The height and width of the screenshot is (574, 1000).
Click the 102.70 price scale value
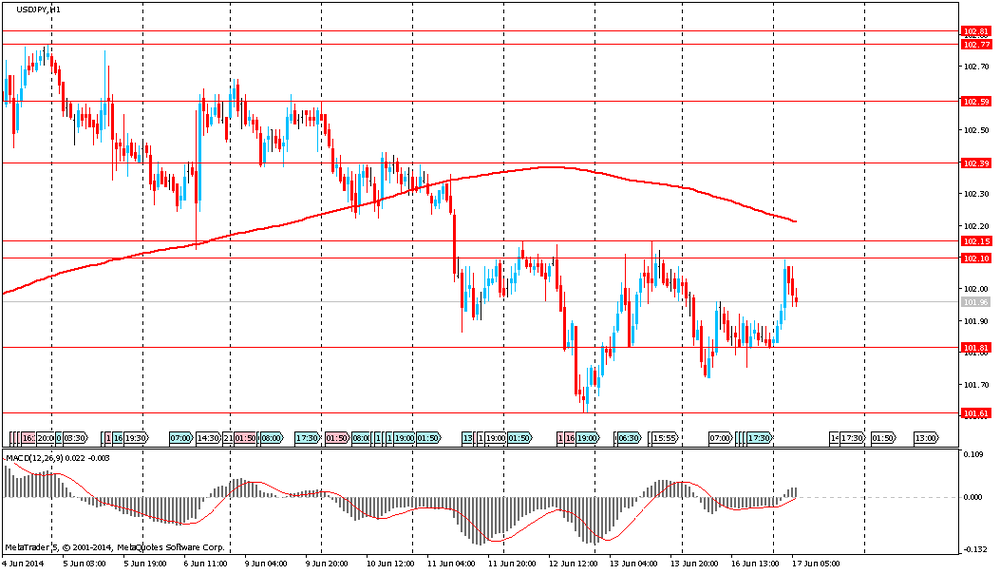[x=976, y=66]
